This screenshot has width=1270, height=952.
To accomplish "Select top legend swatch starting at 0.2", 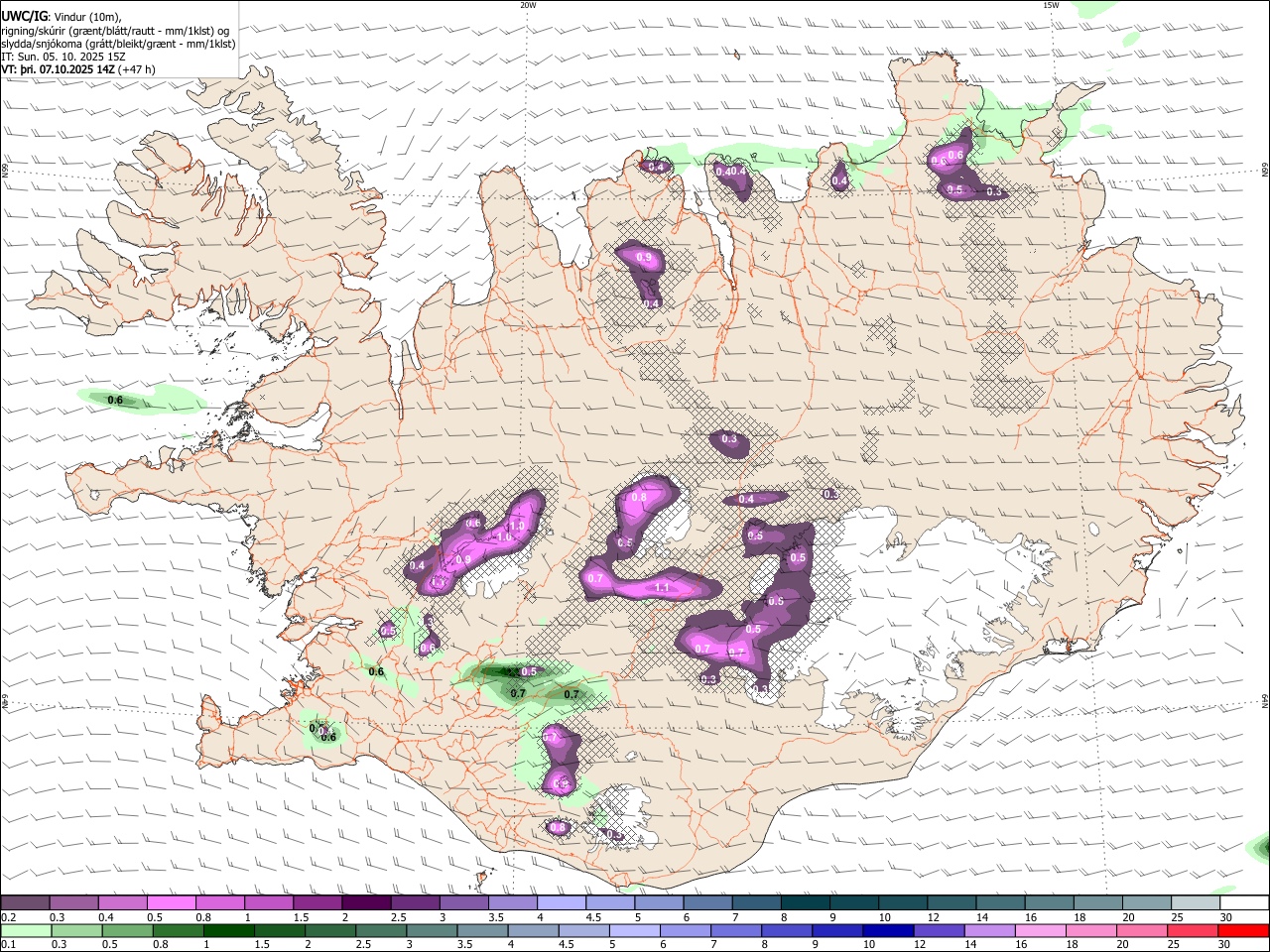I will point(25,903).
